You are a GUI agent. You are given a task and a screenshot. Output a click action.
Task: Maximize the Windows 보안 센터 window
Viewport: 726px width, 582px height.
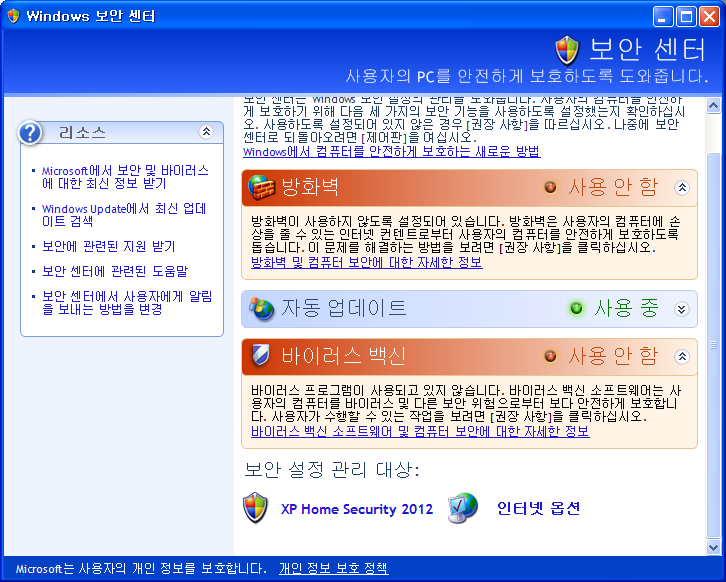tap(686, 17)
